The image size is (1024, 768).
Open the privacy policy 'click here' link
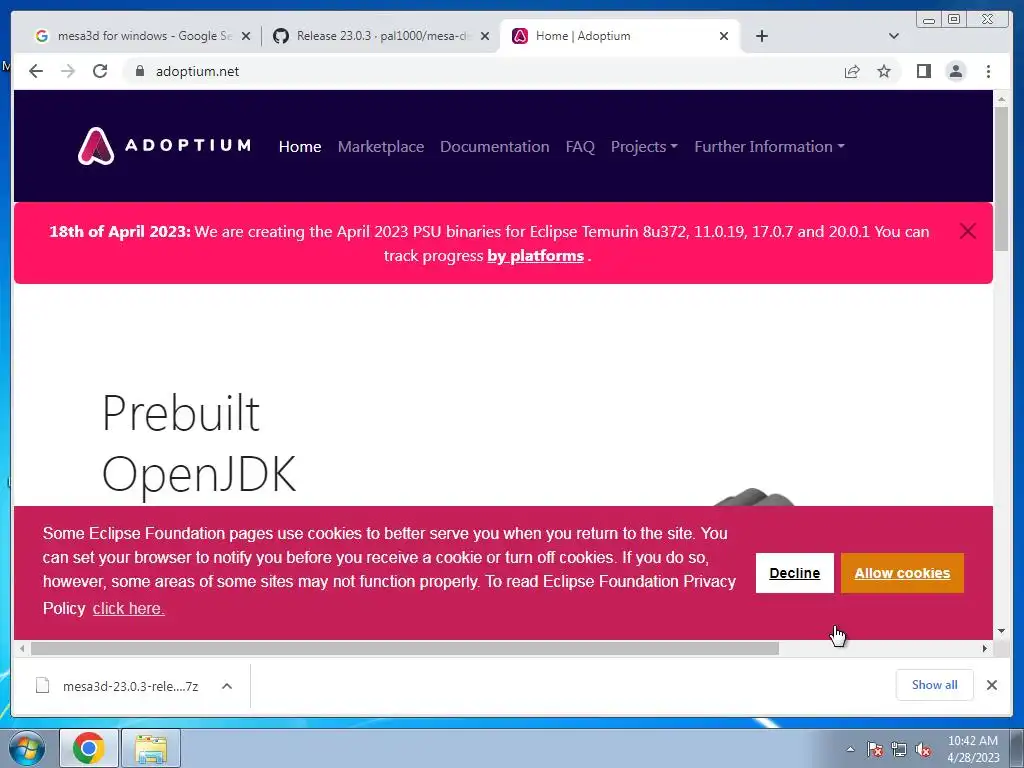(x=129, y=609)
